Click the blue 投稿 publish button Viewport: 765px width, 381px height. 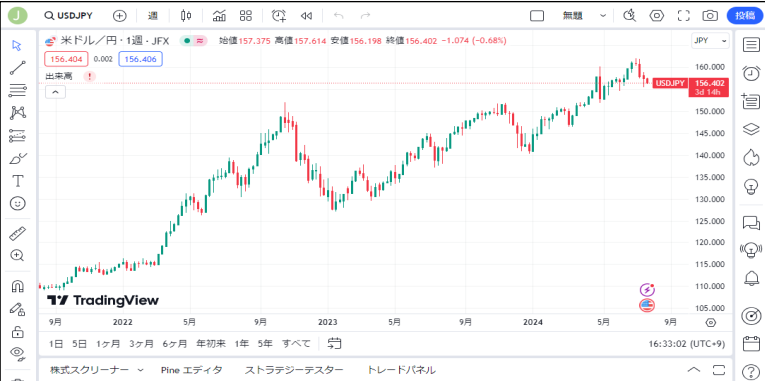click(745, 16)
